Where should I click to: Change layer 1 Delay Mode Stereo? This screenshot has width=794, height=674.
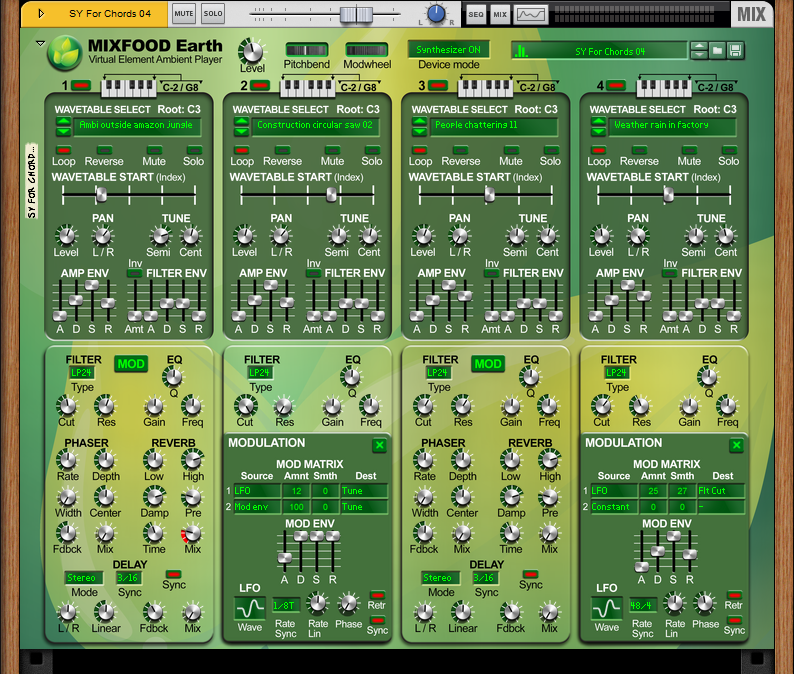point(84,578)
